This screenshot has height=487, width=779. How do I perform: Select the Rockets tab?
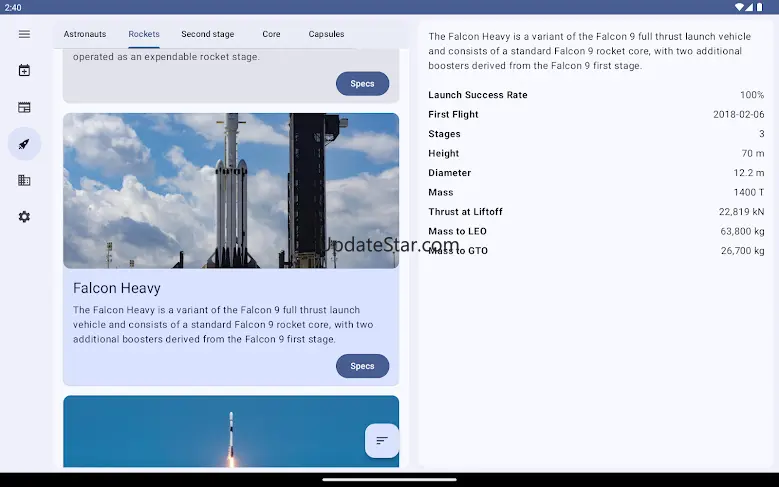(144, 34)
